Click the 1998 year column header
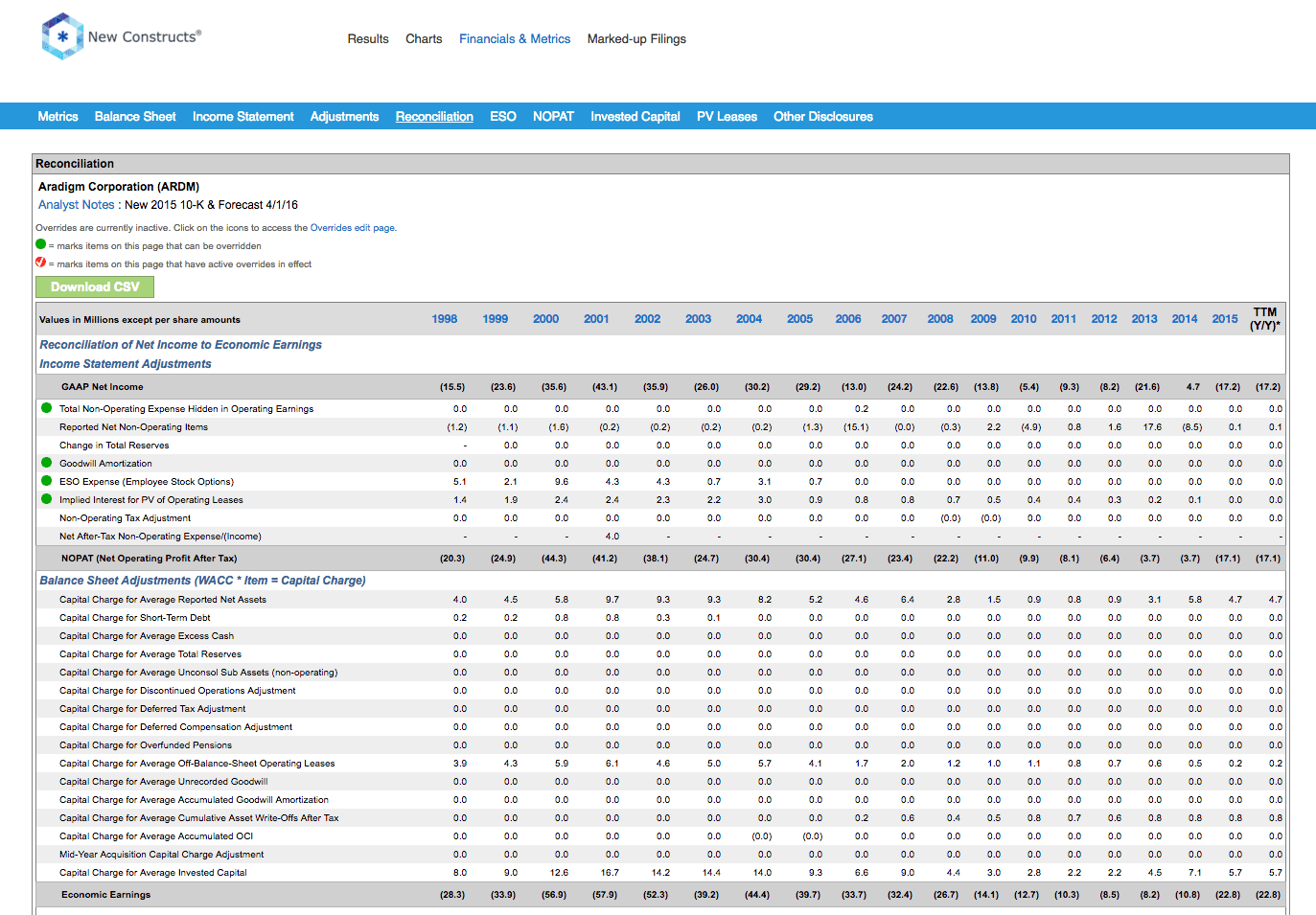This screenshot has height=915, width=1316. pos(445,319)
